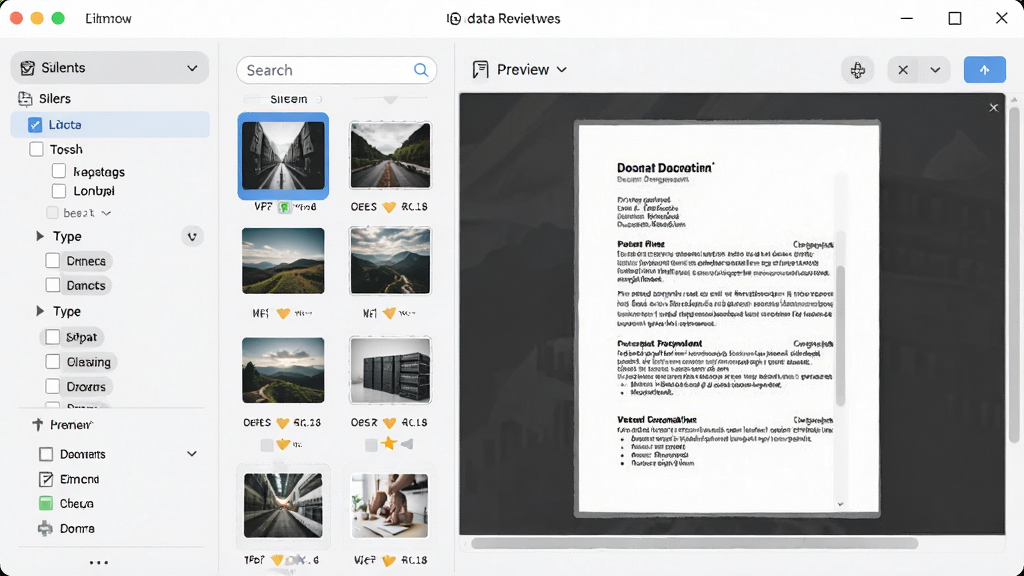Select the server rack thumbnail
Screen dimensions: 1024x576
point(390,370)
